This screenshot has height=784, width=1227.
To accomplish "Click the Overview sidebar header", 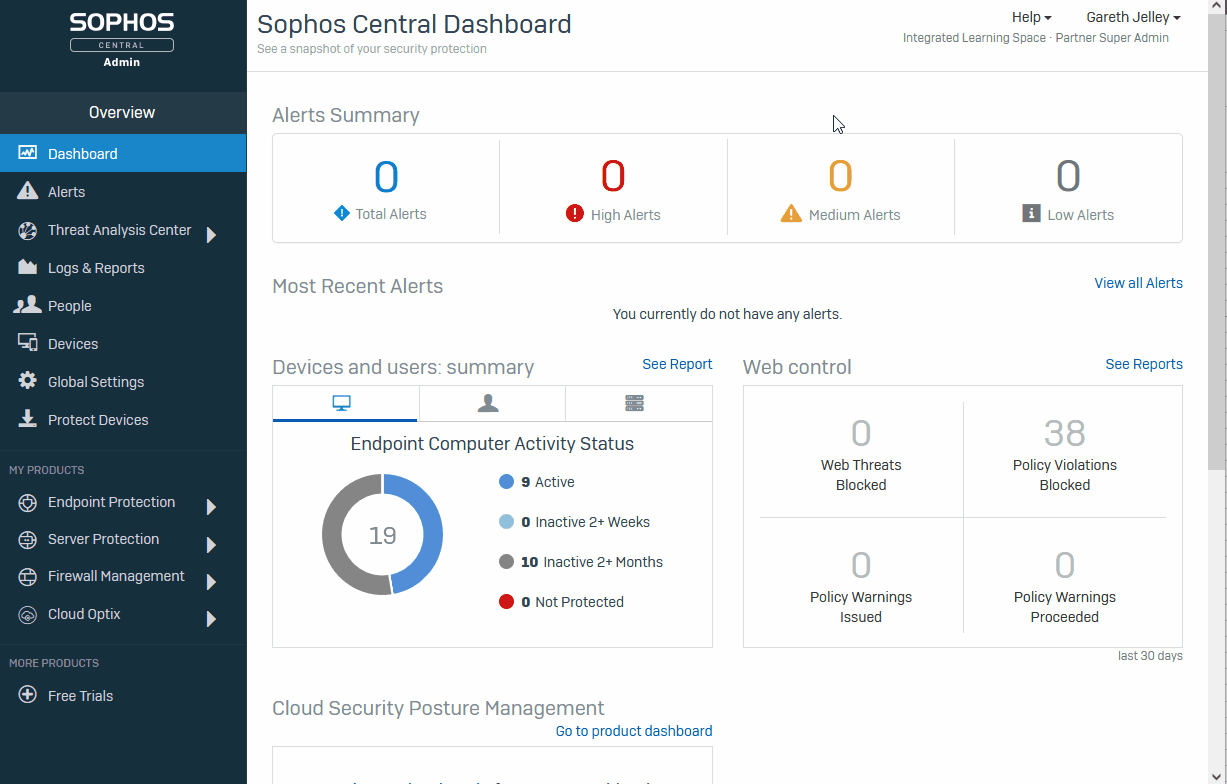I will [x=122, y=112].
